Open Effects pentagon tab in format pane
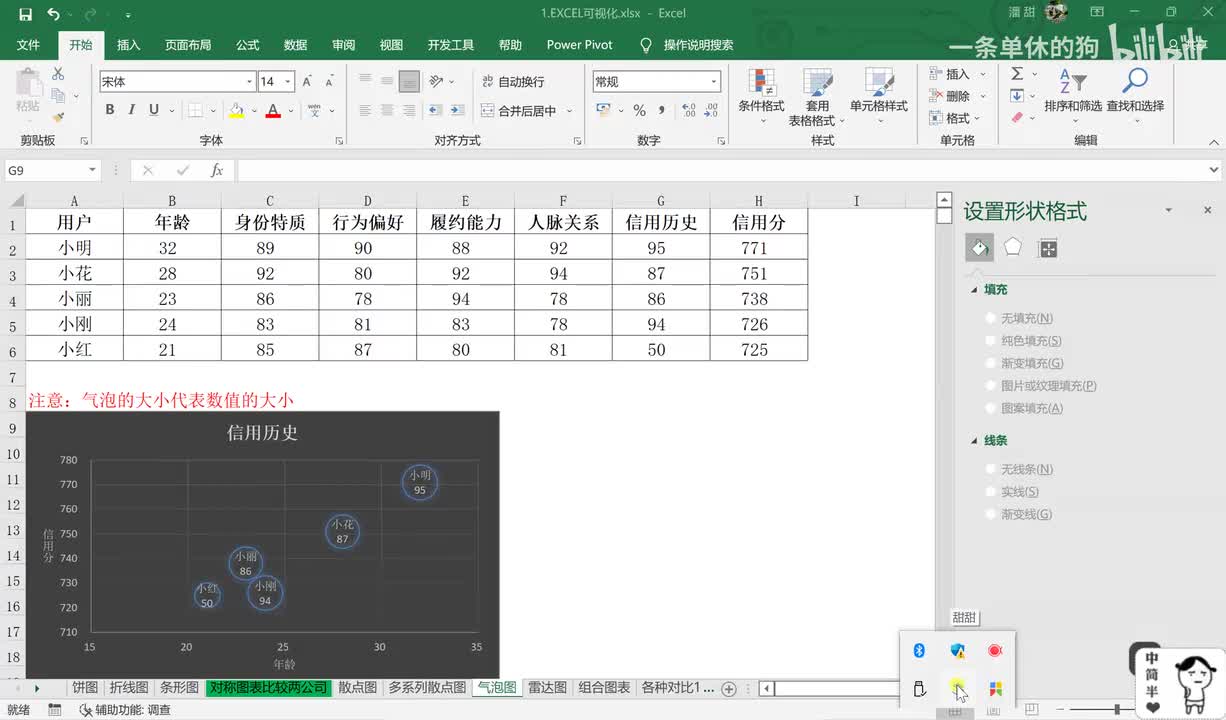The width and height of the screenshot is (1226, 720). [x=1013, y=248]
